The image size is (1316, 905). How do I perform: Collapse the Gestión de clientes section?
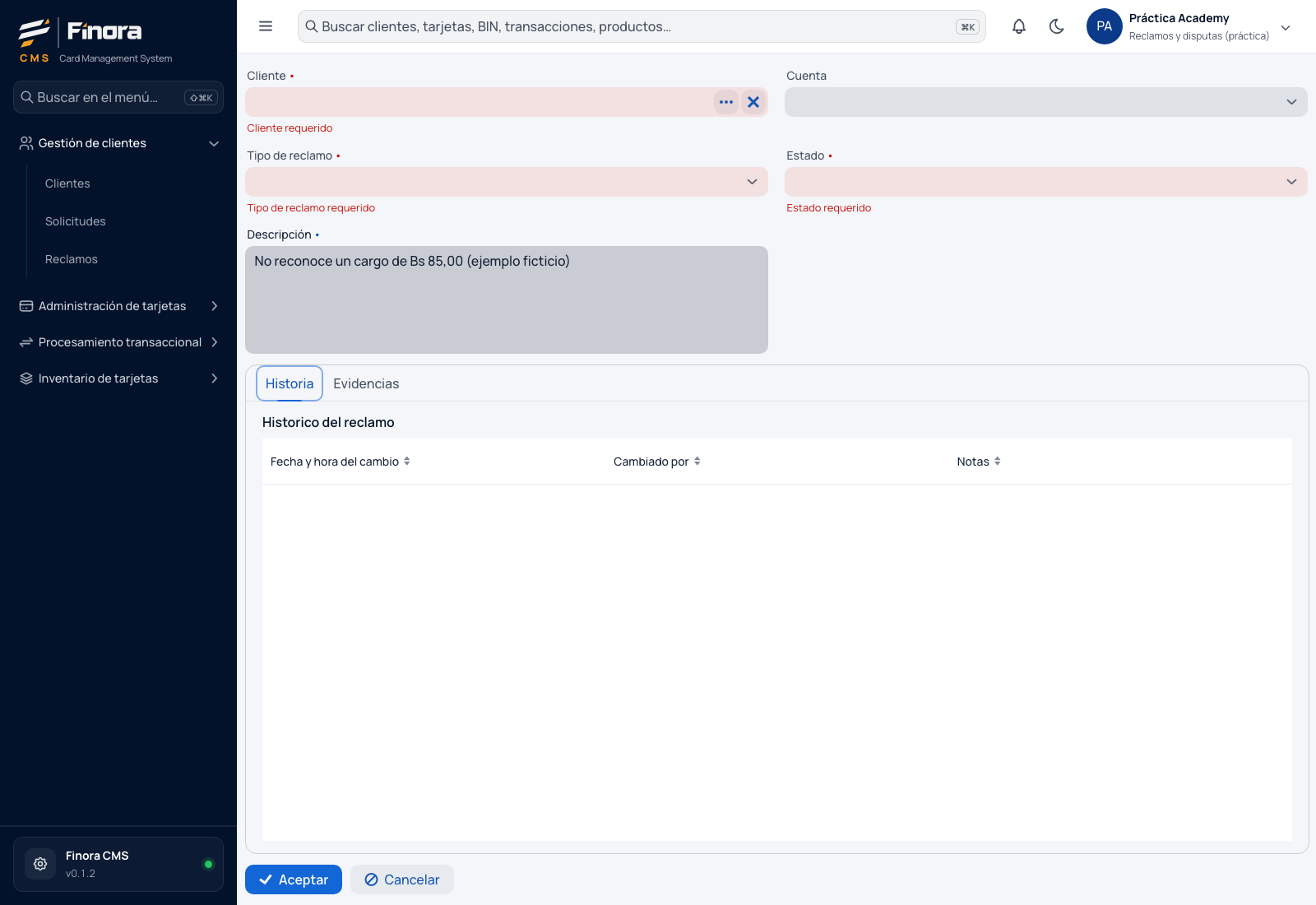214,143
